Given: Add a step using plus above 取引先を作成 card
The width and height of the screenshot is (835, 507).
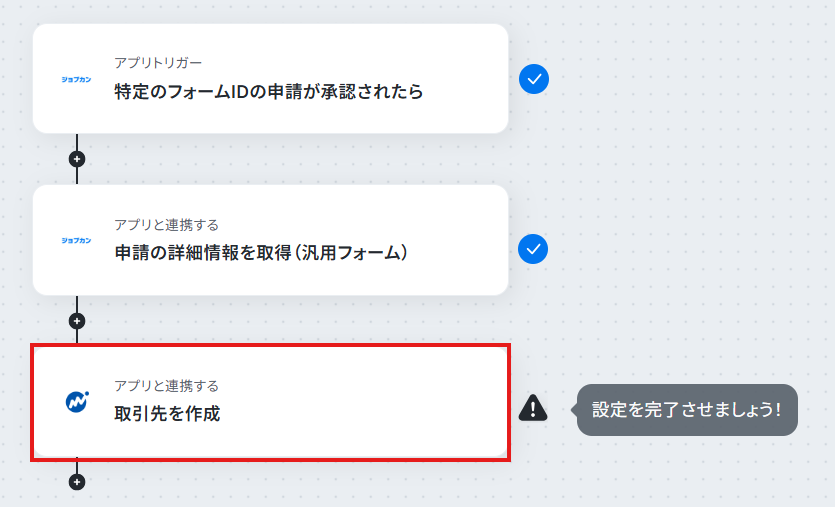Looking at the screenshot, I should point(77,321).
